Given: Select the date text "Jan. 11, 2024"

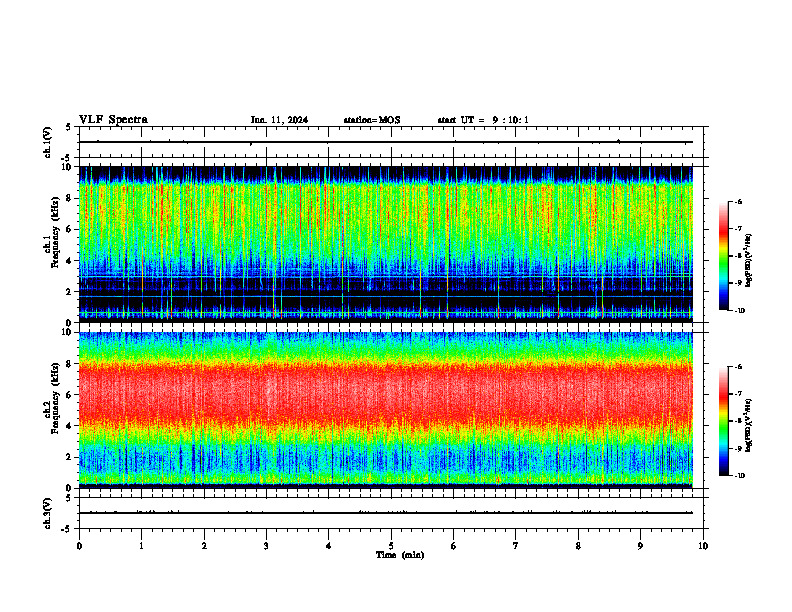Looking at the screenshot, I should pos(279,120).
